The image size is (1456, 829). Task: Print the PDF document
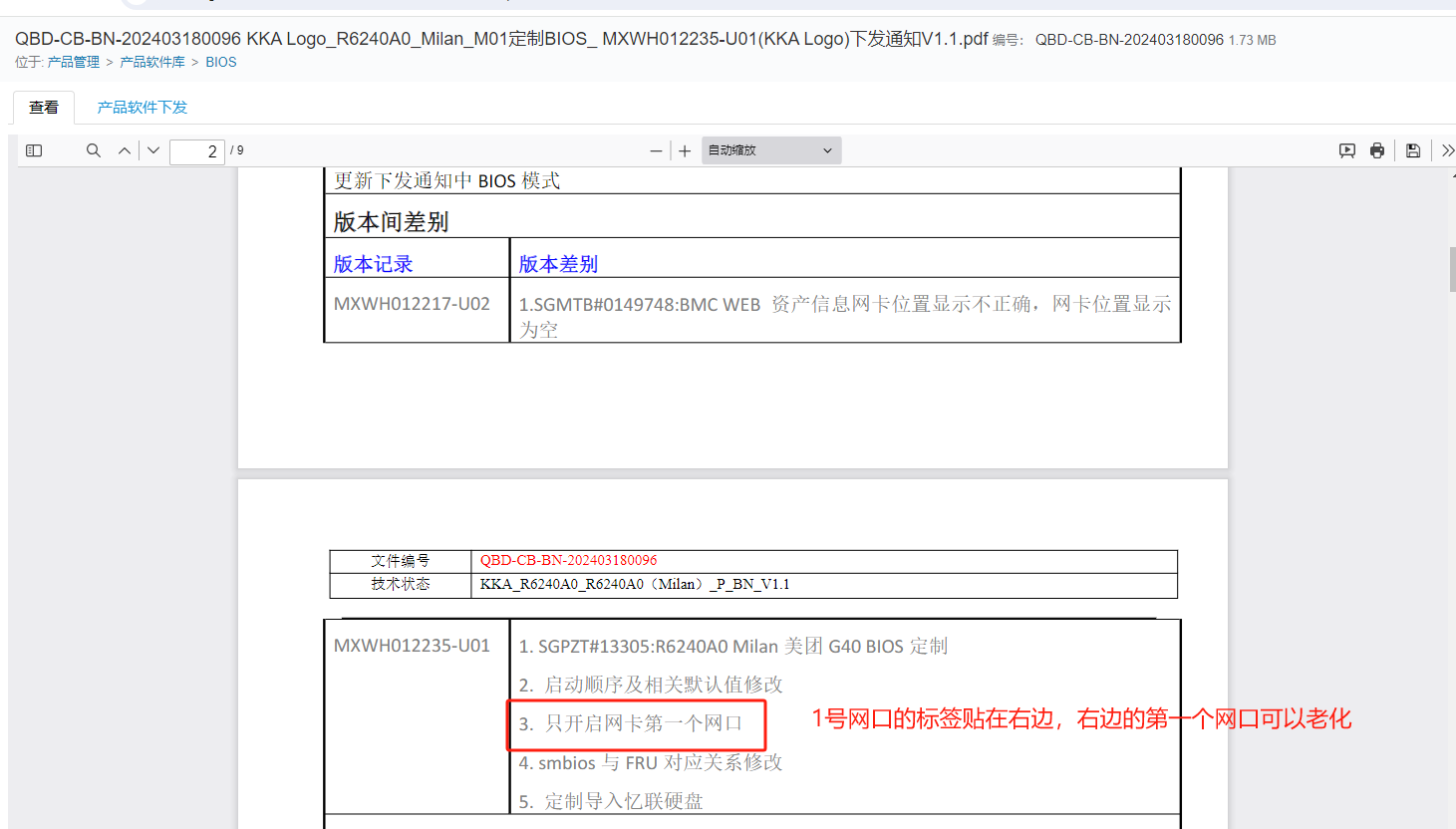(x=1377, y=150)
